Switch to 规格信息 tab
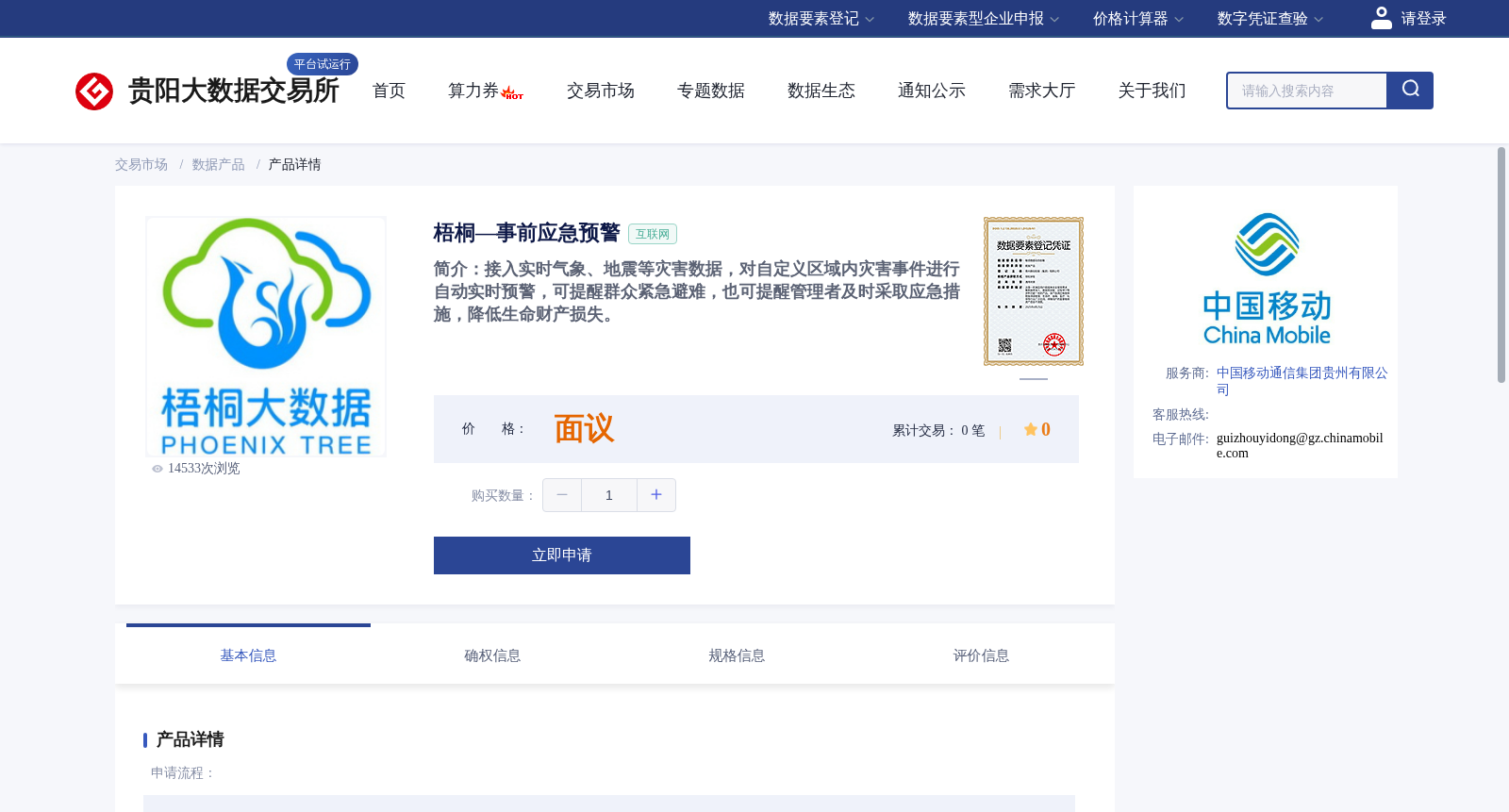This screenshot has height=812, width=1509. [x=737, y=655]
